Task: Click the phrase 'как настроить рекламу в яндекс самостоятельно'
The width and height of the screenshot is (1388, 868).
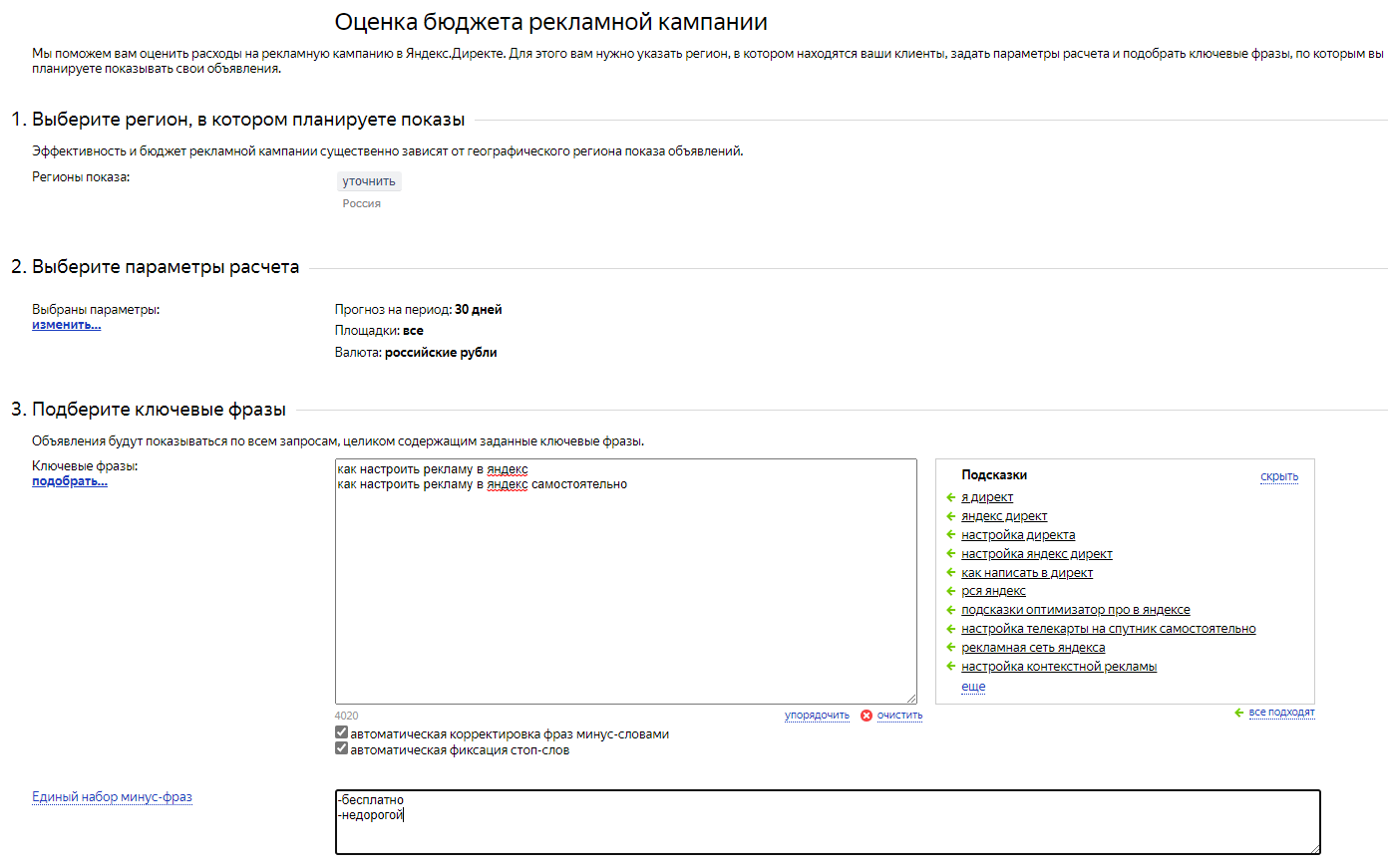Action: pos(483,484)
